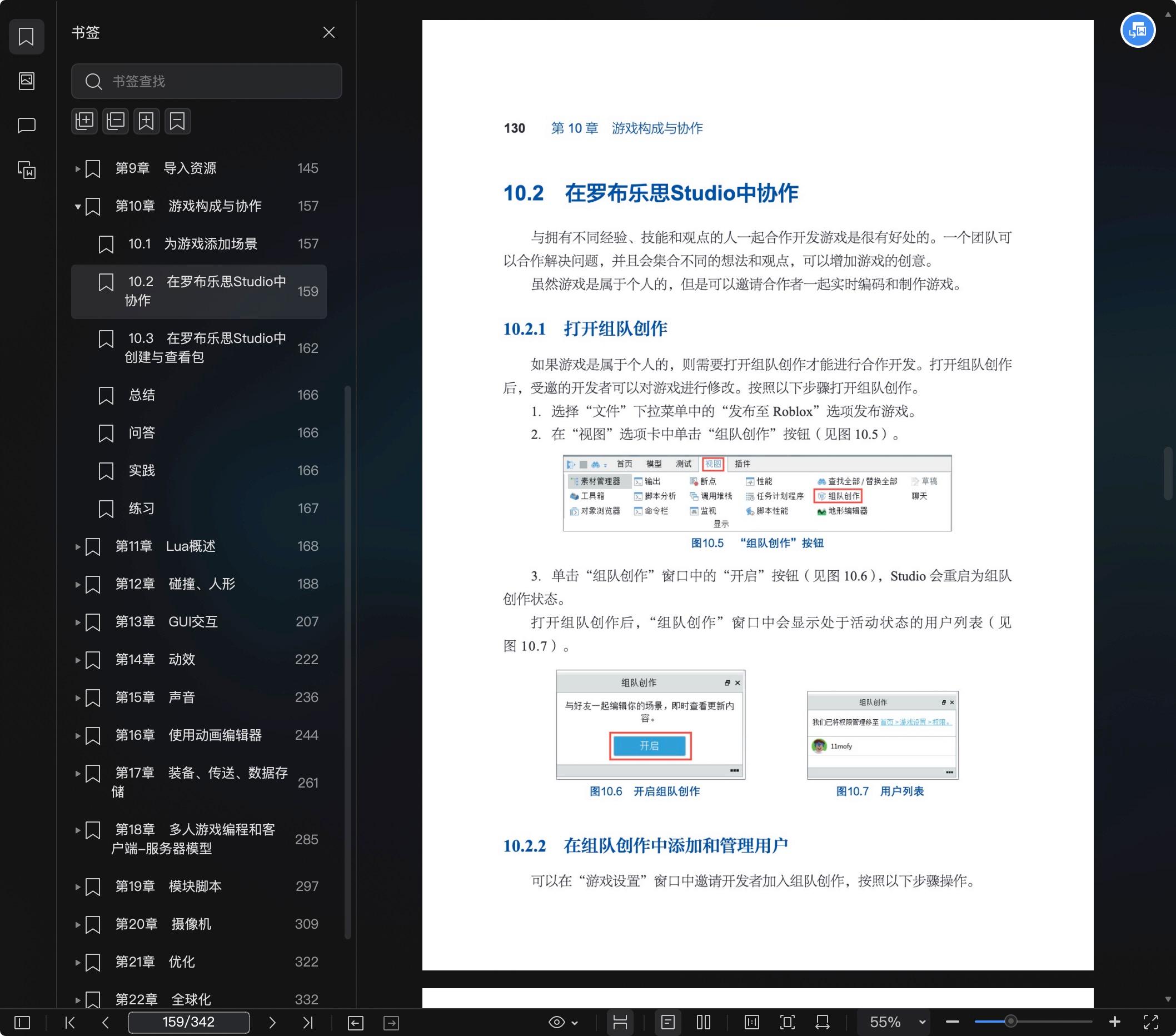Open bookmark 10.3 在罗布乐思Studio中创建与查看包
This screenshot has height=1036, width=1176.
pyautogui.click(x=199, y=348)
